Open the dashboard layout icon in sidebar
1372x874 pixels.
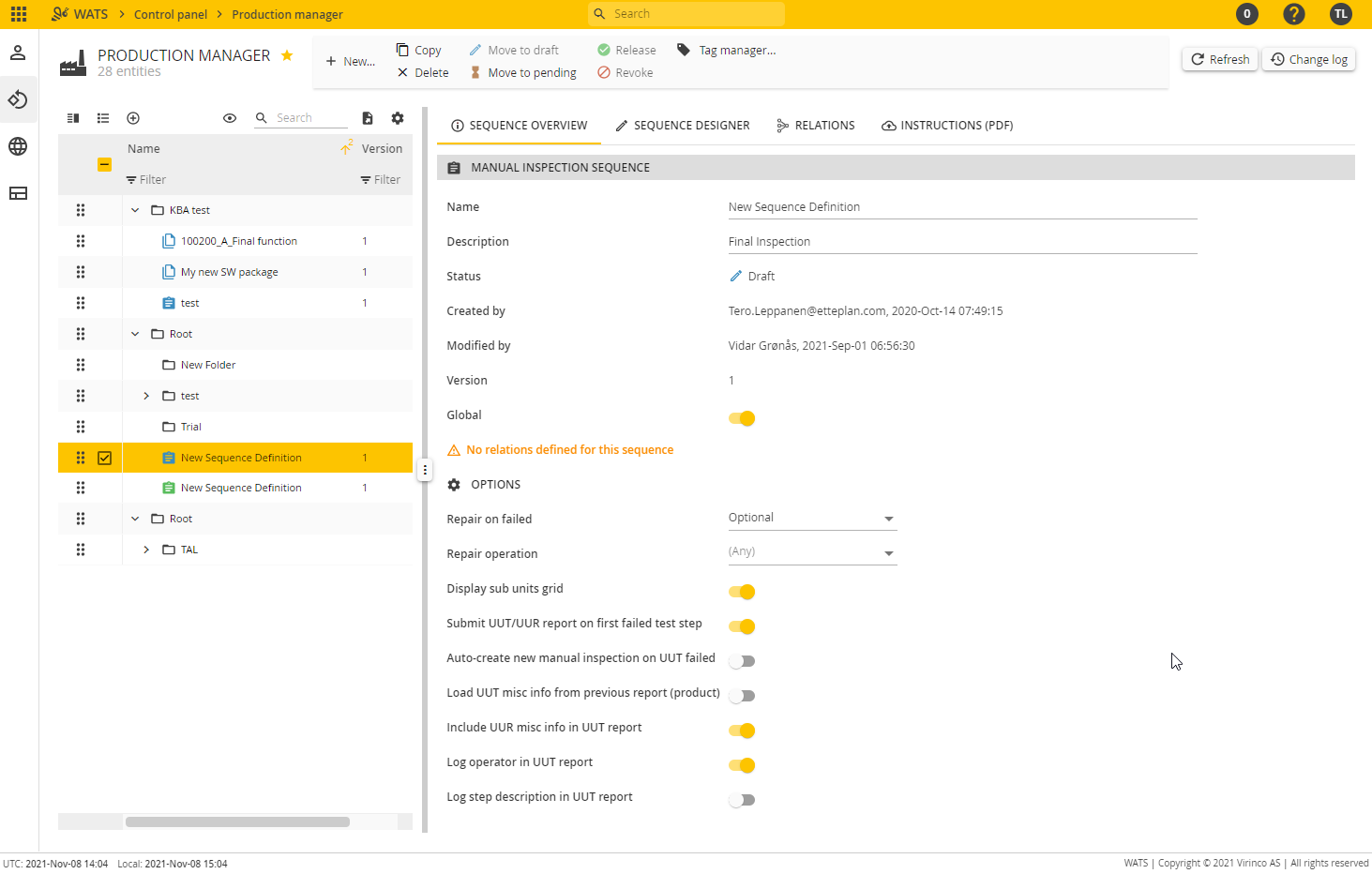tap(18, 193)
